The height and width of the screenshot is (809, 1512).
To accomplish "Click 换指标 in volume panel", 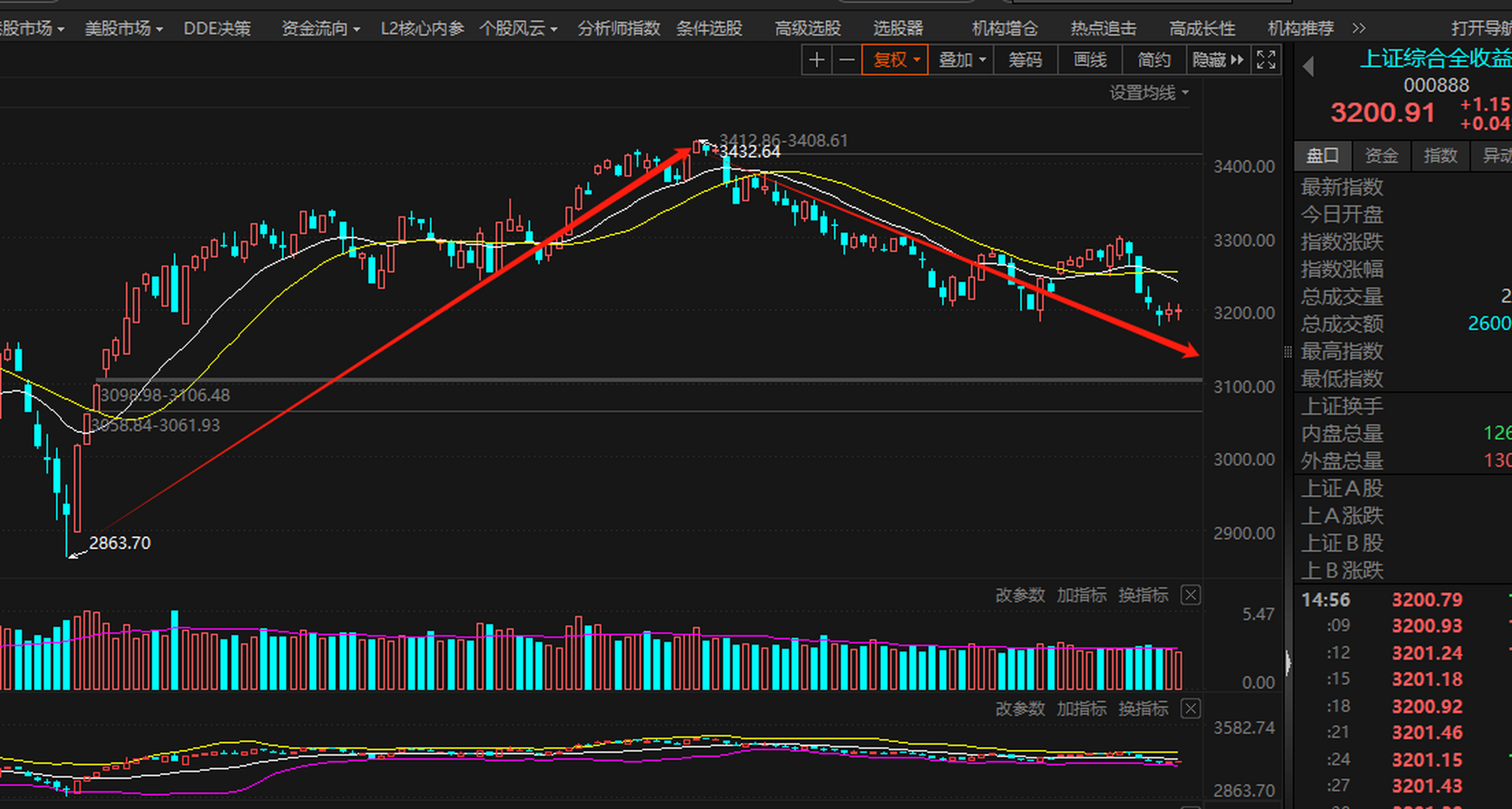I will pos(1143,595).
